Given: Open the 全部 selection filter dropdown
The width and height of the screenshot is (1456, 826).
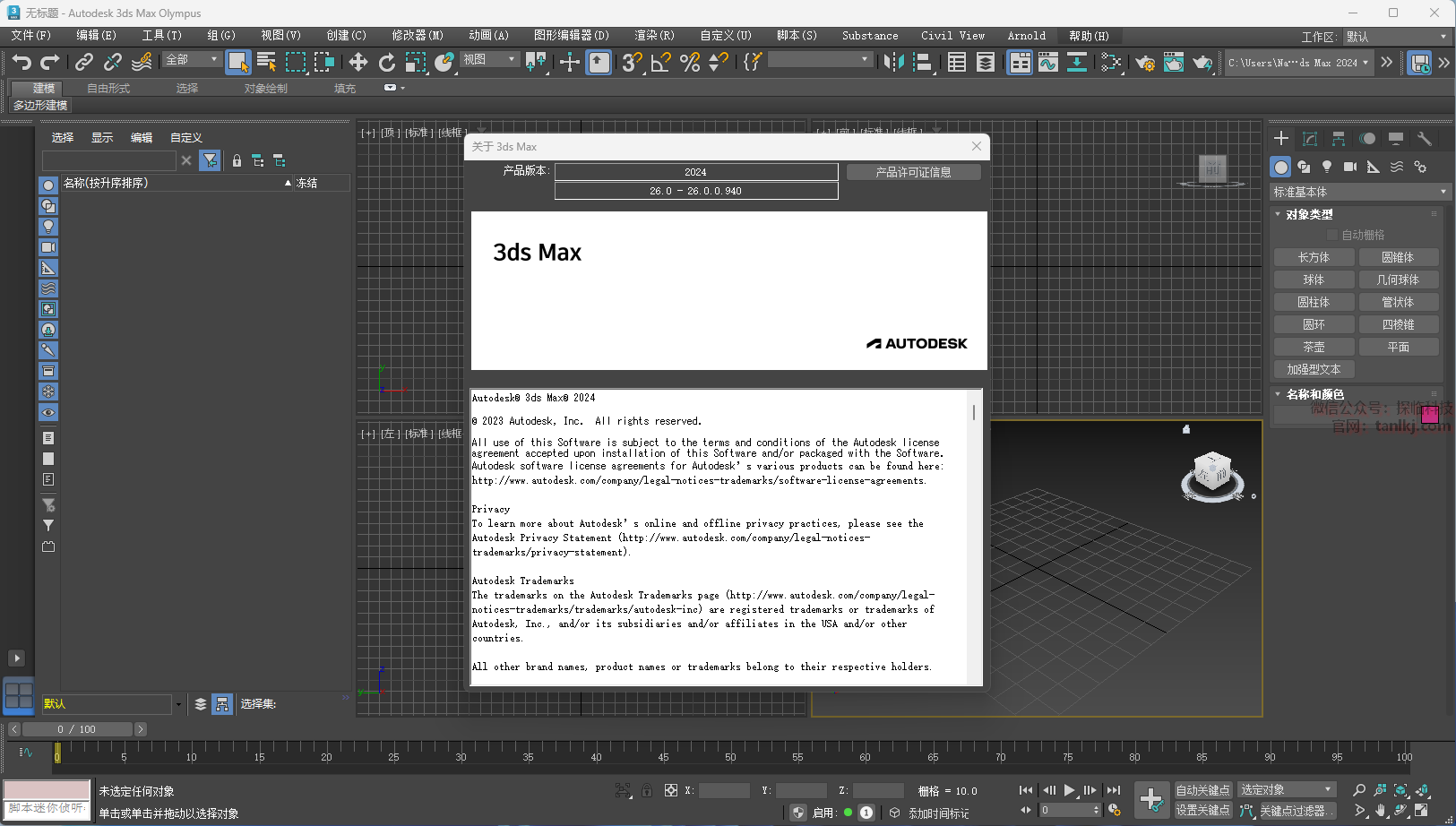Looking at the screenshot, I should click(192, 60).
